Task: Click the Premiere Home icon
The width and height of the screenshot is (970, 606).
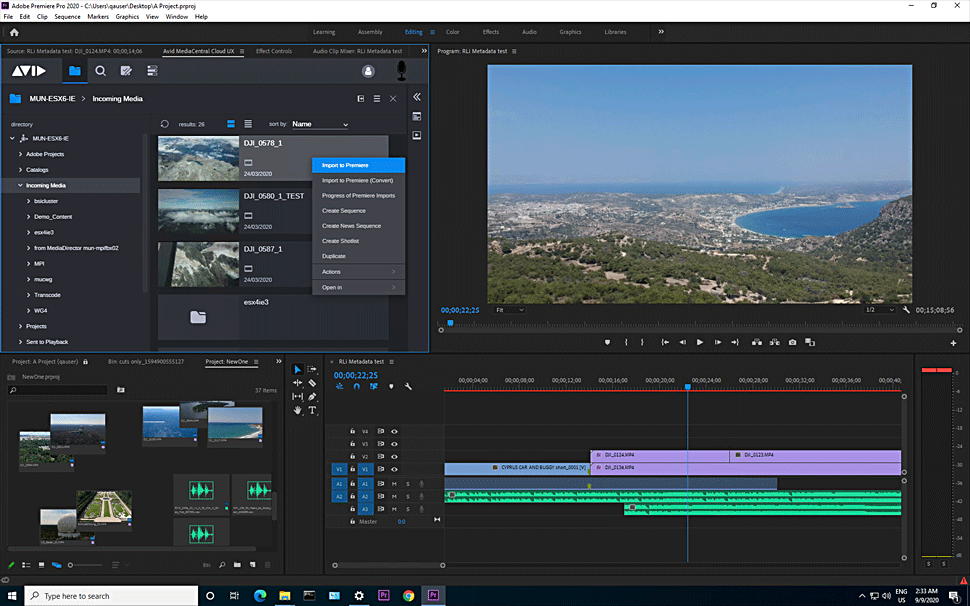Action: (x=14, y=32)
